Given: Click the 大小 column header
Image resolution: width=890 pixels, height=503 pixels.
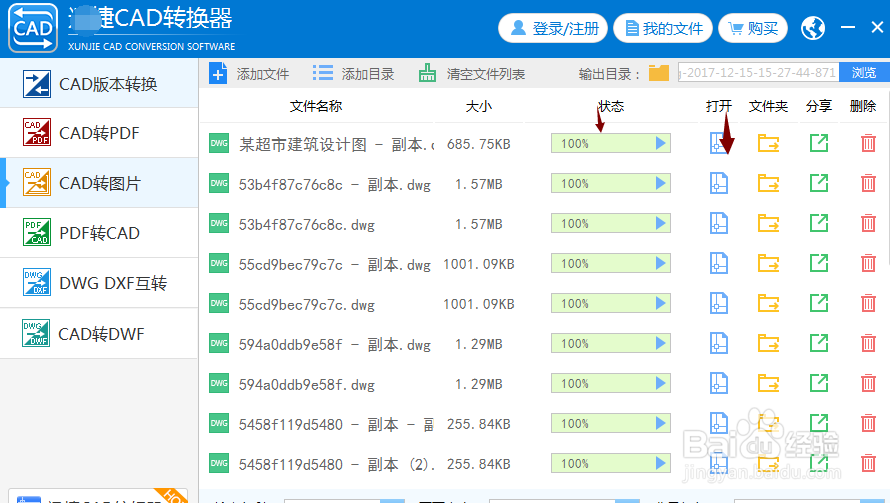Looking at the screenshot, I should click(x=478, y=106).
